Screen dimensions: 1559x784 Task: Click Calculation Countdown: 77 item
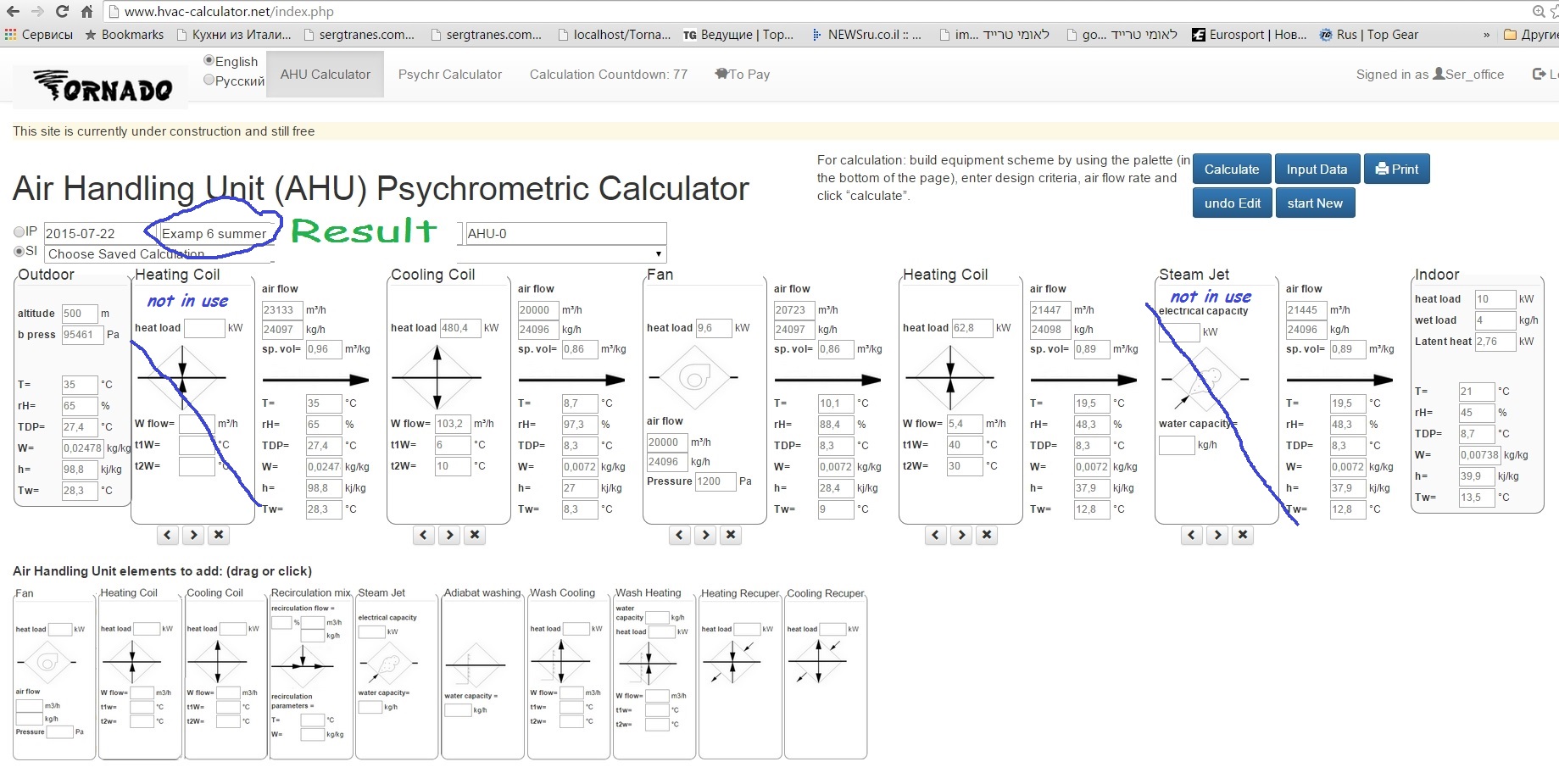(x=609, y=75)
